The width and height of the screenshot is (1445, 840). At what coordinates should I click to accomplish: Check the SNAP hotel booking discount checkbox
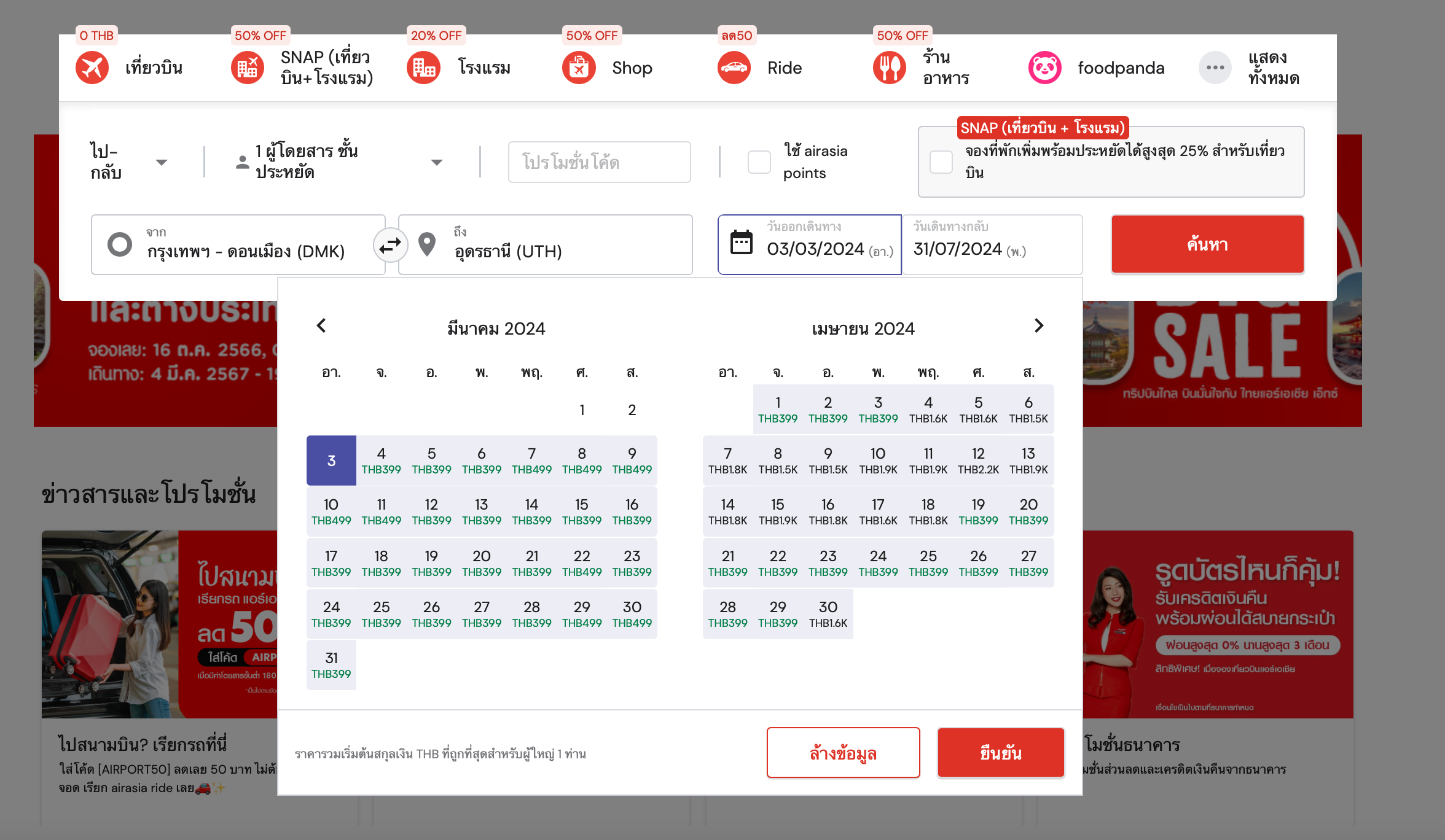click(941, 161)
